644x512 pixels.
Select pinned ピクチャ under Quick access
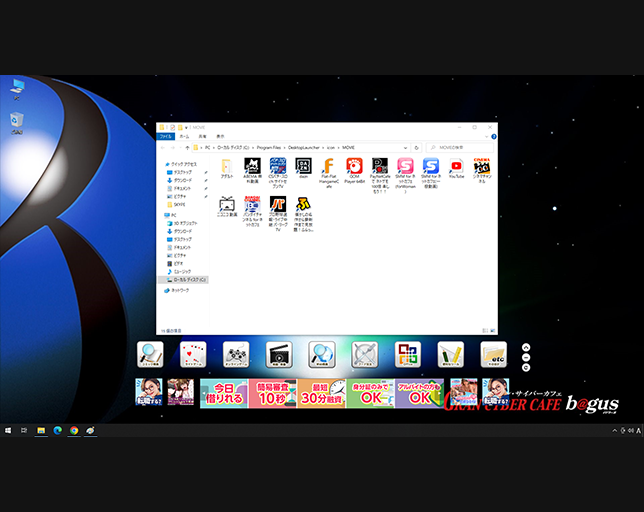click(179, 197)
